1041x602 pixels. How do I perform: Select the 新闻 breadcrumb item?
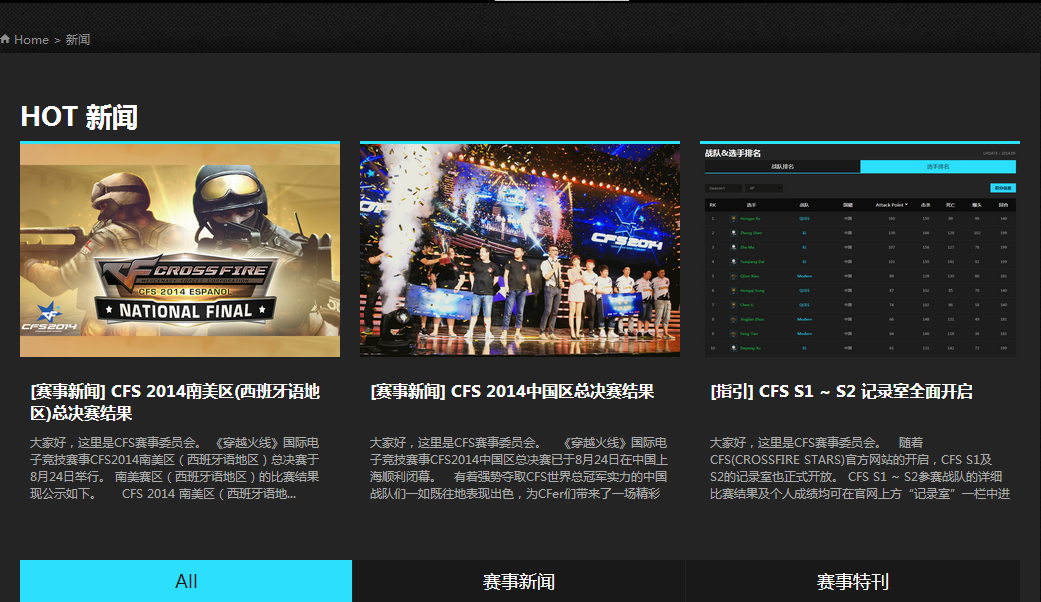pos(78,40)
